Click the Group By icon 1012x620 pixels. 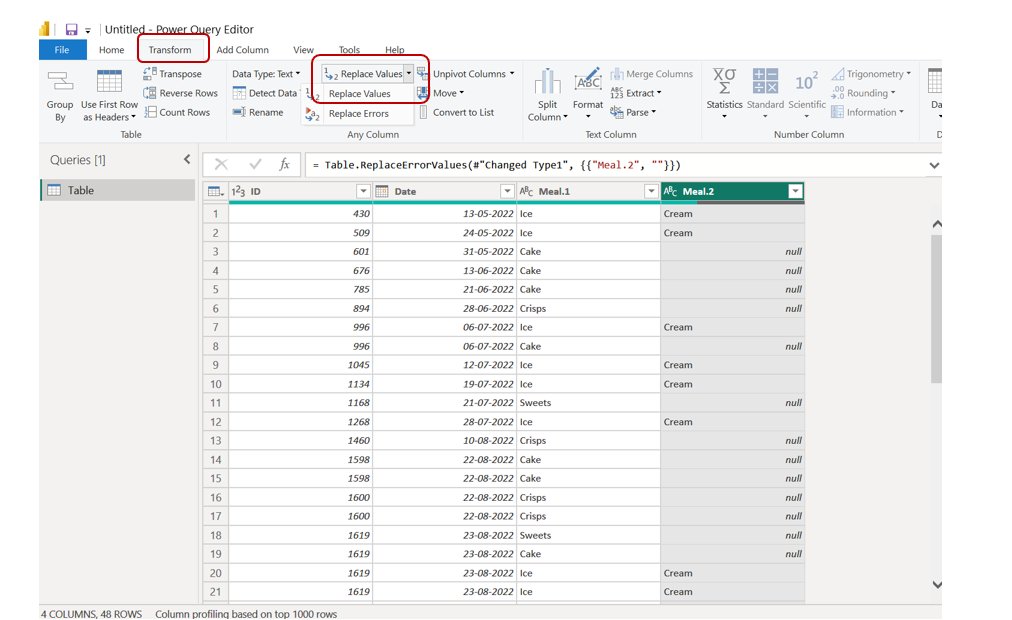[60, 81]
